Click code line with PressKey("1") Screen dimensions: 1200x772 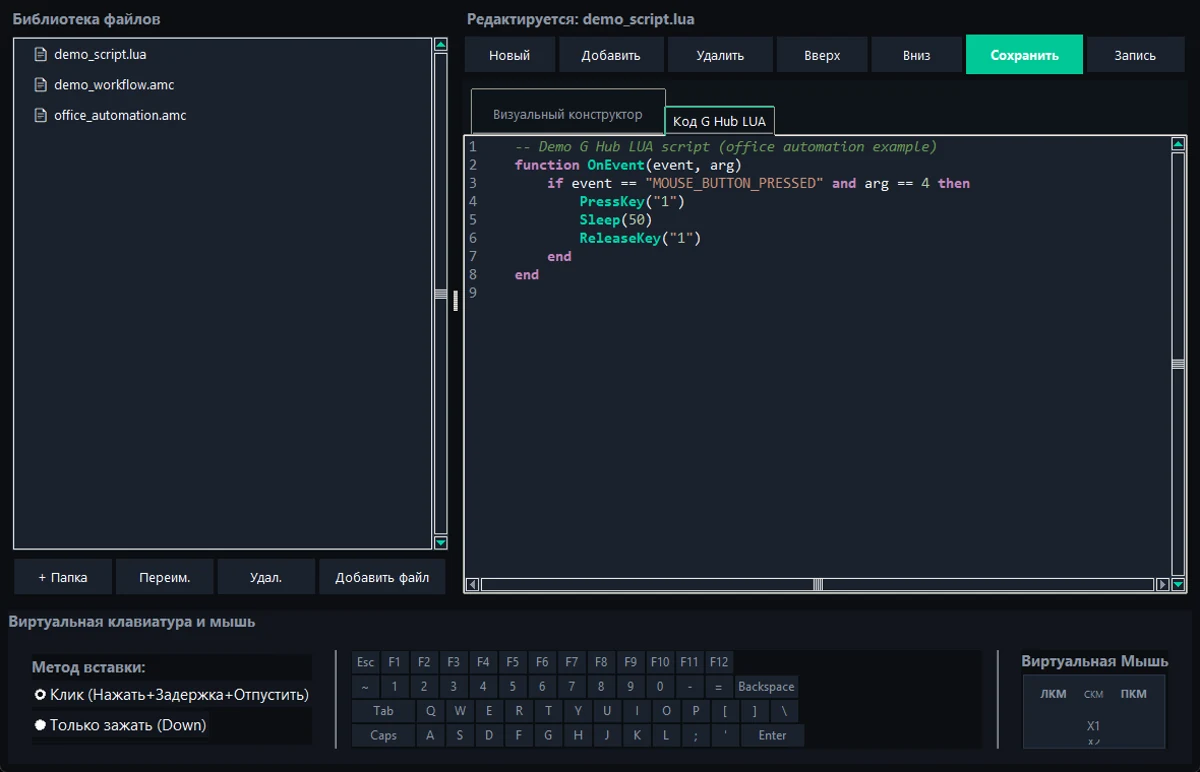[x=632, y=201]
